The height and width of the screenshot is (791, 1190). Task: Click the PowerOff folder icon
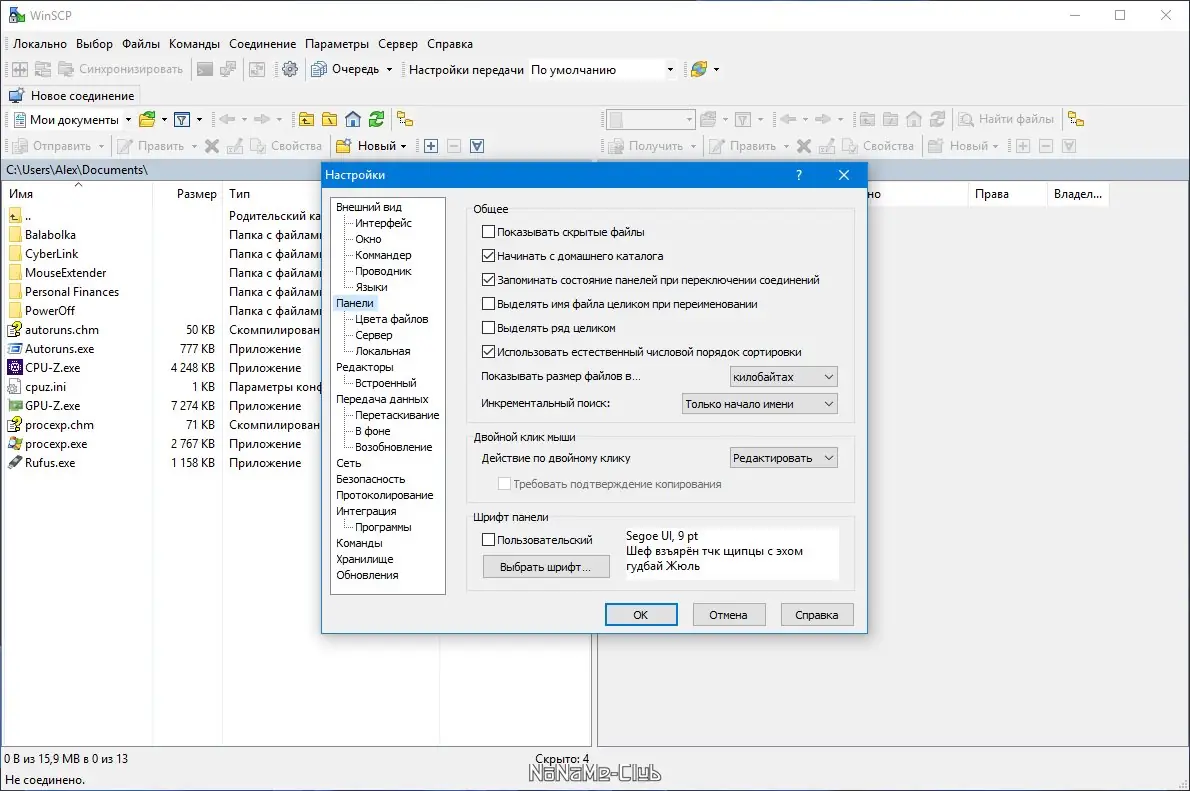pos(14,310)
